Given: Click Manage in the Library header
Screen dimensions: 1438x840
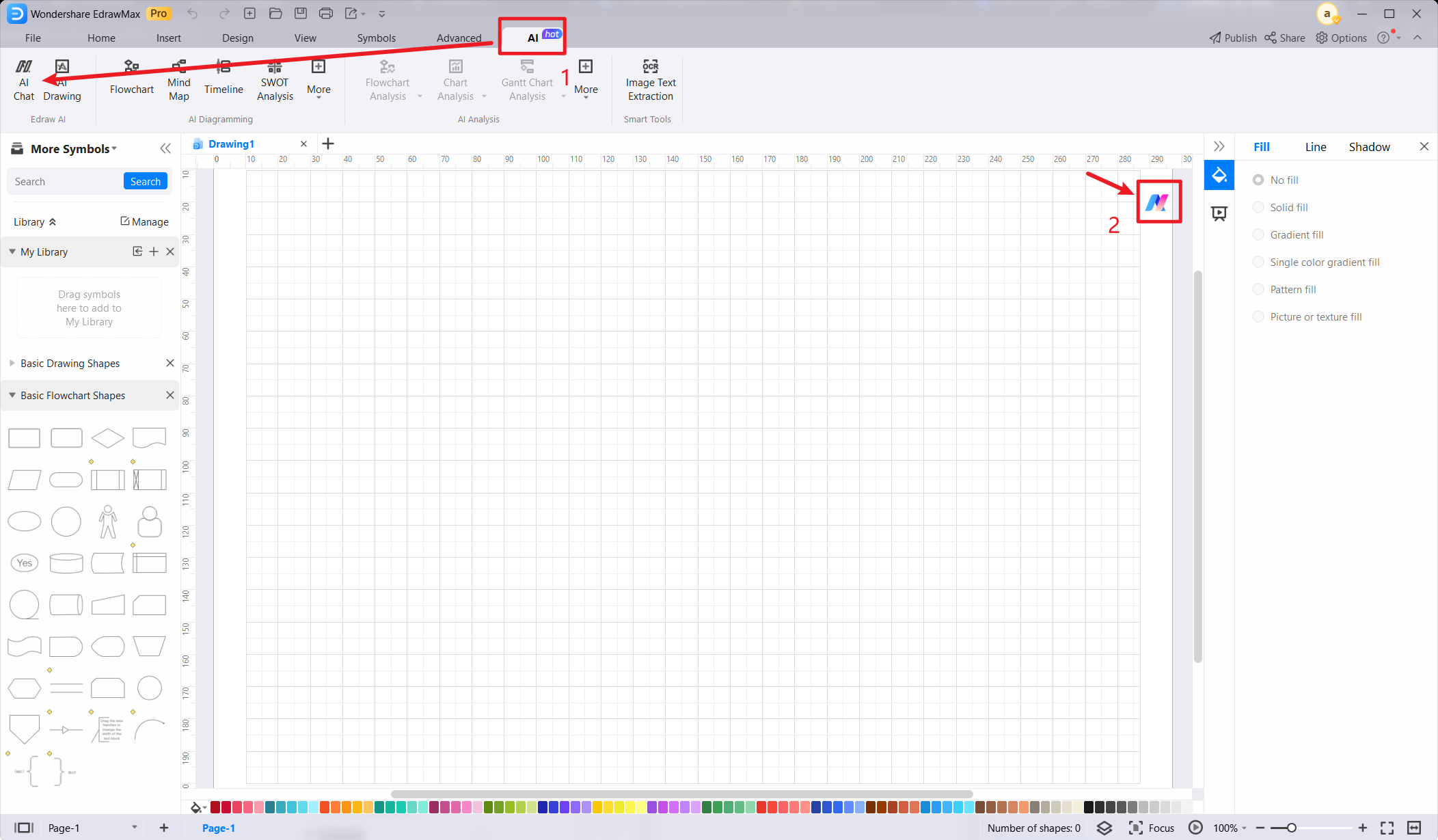Looking at the screenshot, I should (x=144, y=221).
